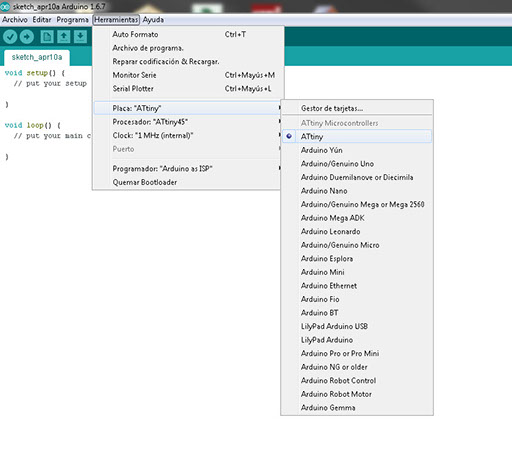The width and height of the screenshot is (512, 470).
Task: Close the Herramientas menu from menu bar
Action: tap(116, 20)
